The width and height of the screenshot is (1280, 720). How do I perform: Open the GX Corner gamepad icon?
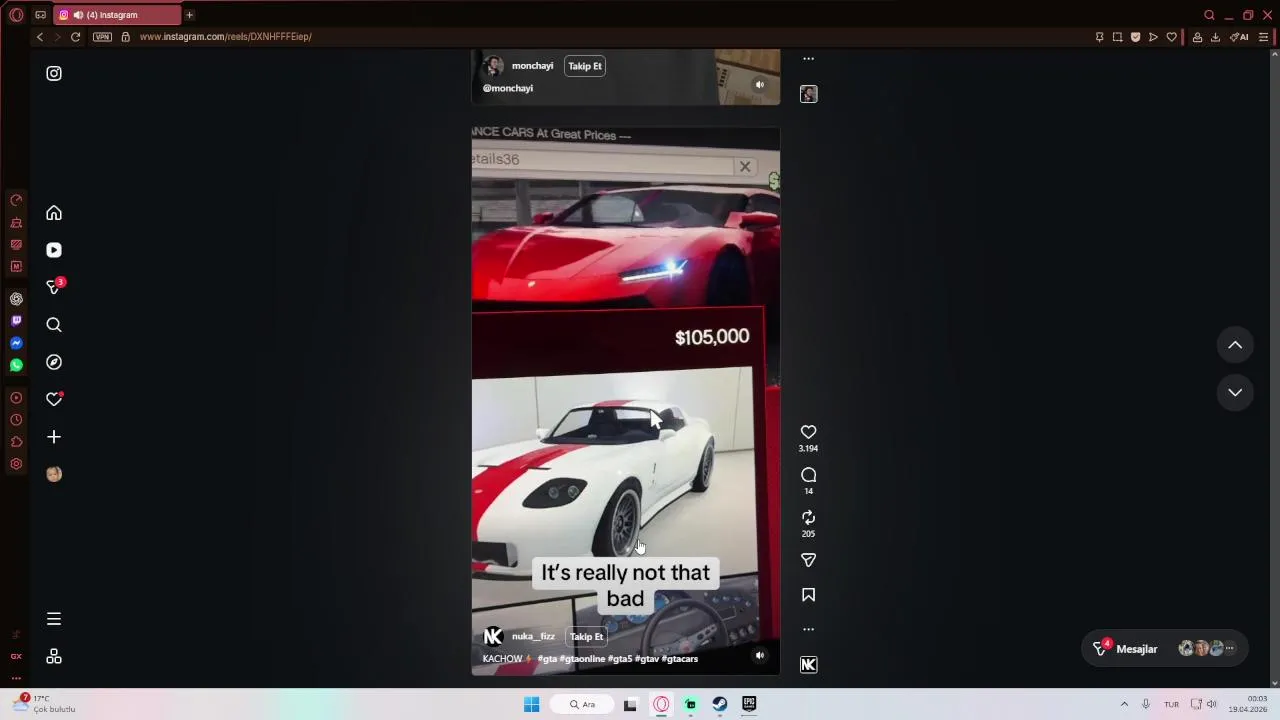coord(40,15)
